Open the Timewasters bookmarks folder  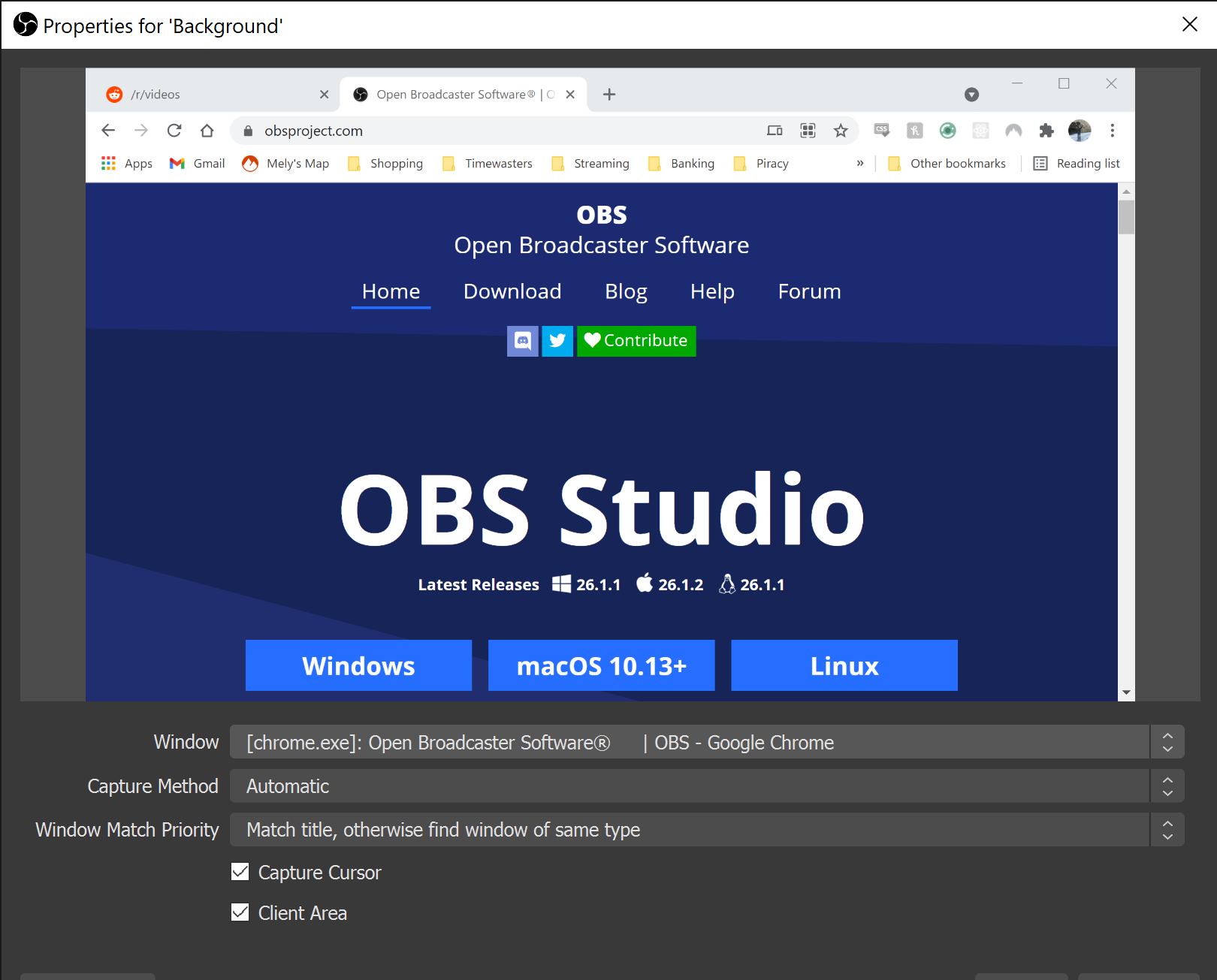488,164
